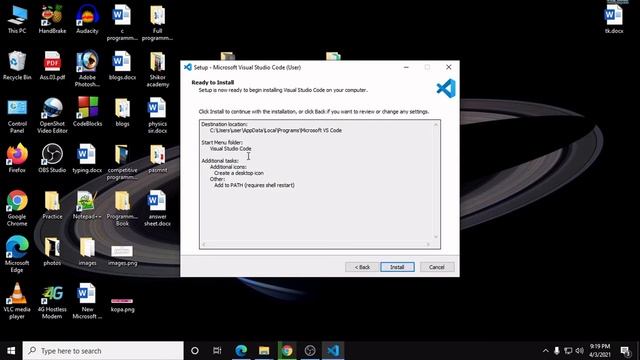Click the up arrow of the summary scrollbar
This screenshot has width=640, height=360.
(x=436, y=124)
